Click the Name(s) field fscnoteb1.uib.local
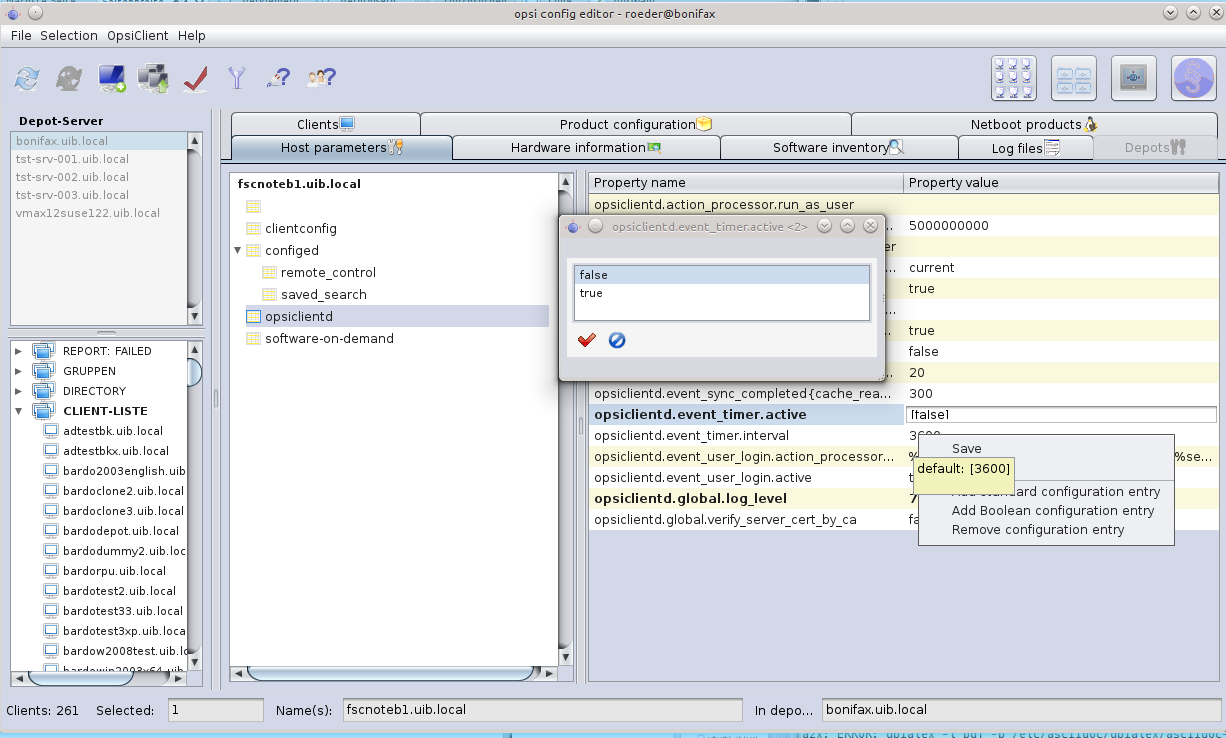The height and width of the screenshot is (738, 1226). coord(545,711)
